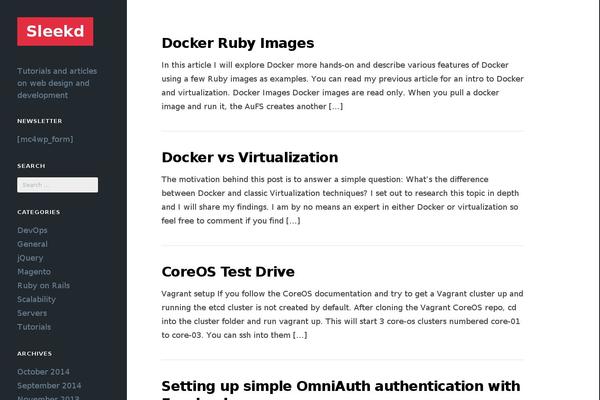The image size is (600, 400).
Task: Open the Docker vs Virtualization post
Action: point(249,157)
